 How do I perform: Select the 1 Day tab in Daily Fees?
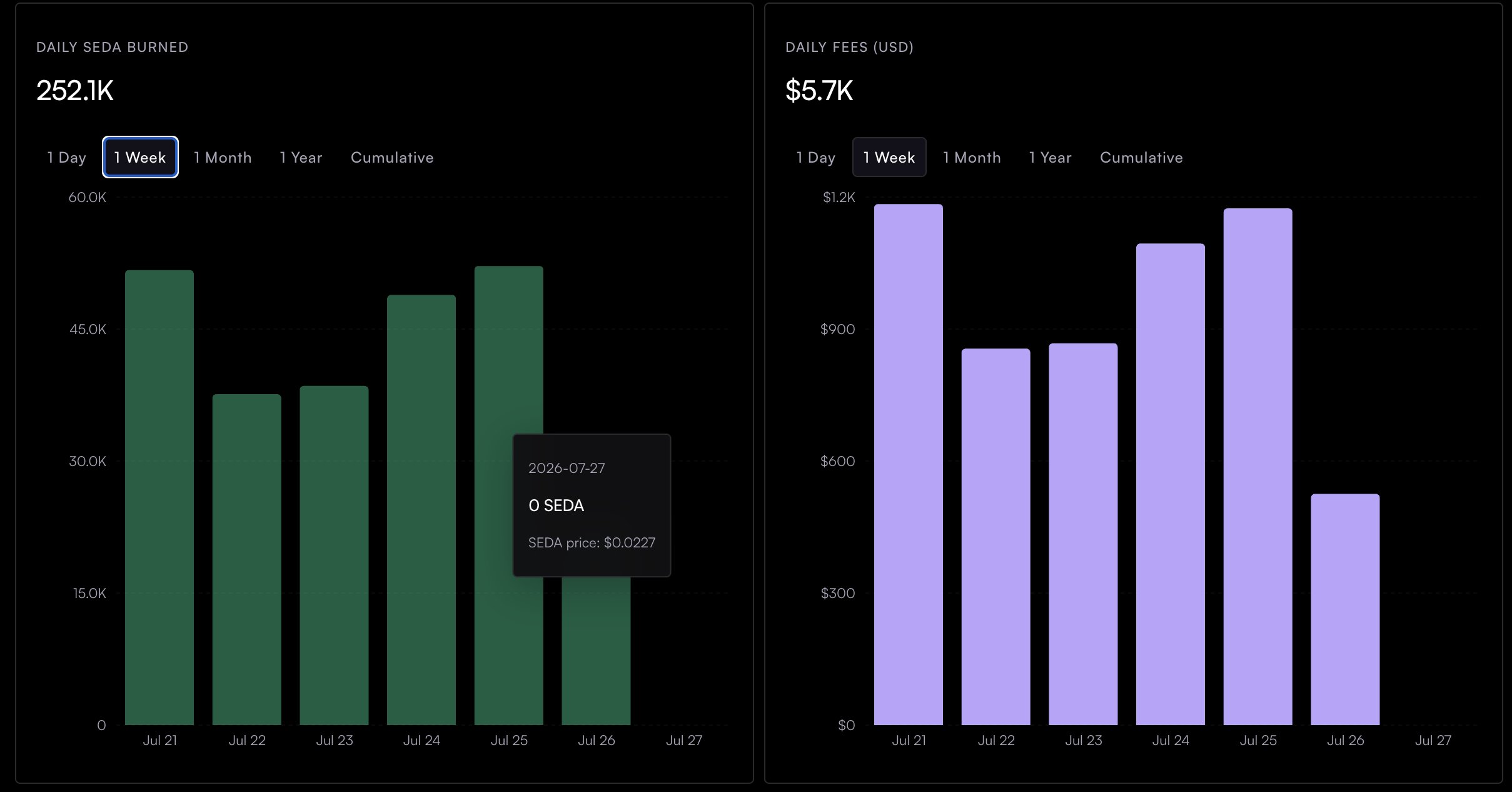coord(816,157)
